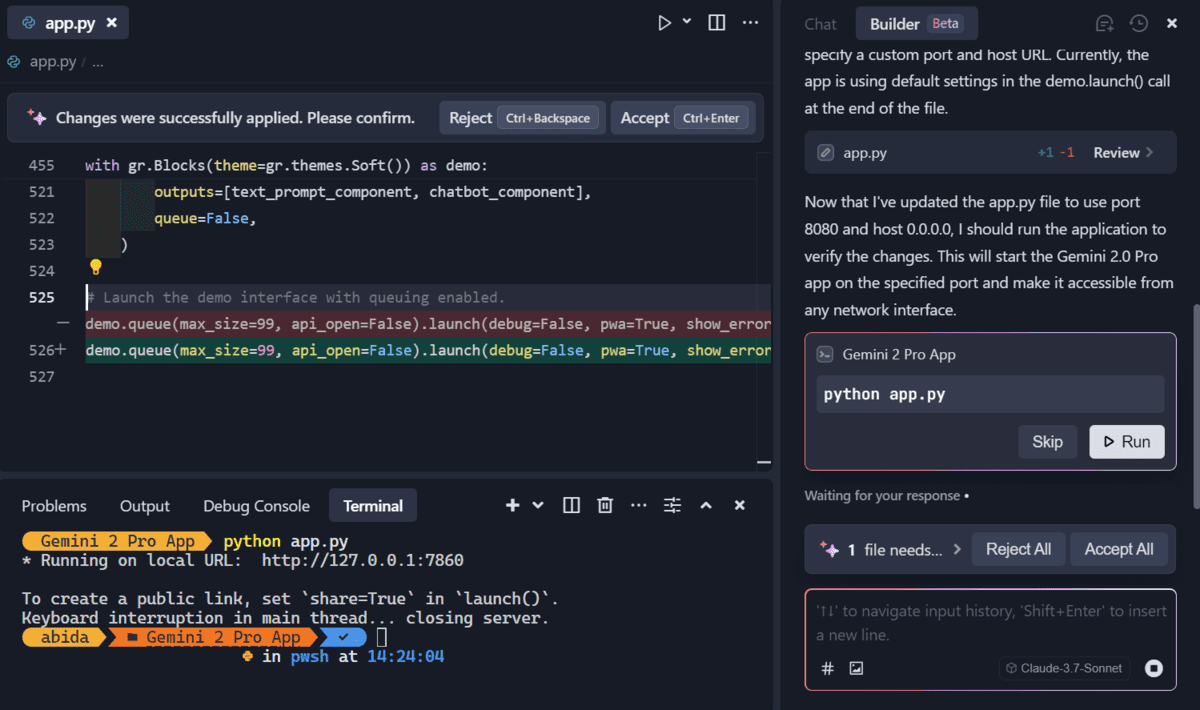
Task: Click the launch comment on line 525
Action: [x=296, y=297]
